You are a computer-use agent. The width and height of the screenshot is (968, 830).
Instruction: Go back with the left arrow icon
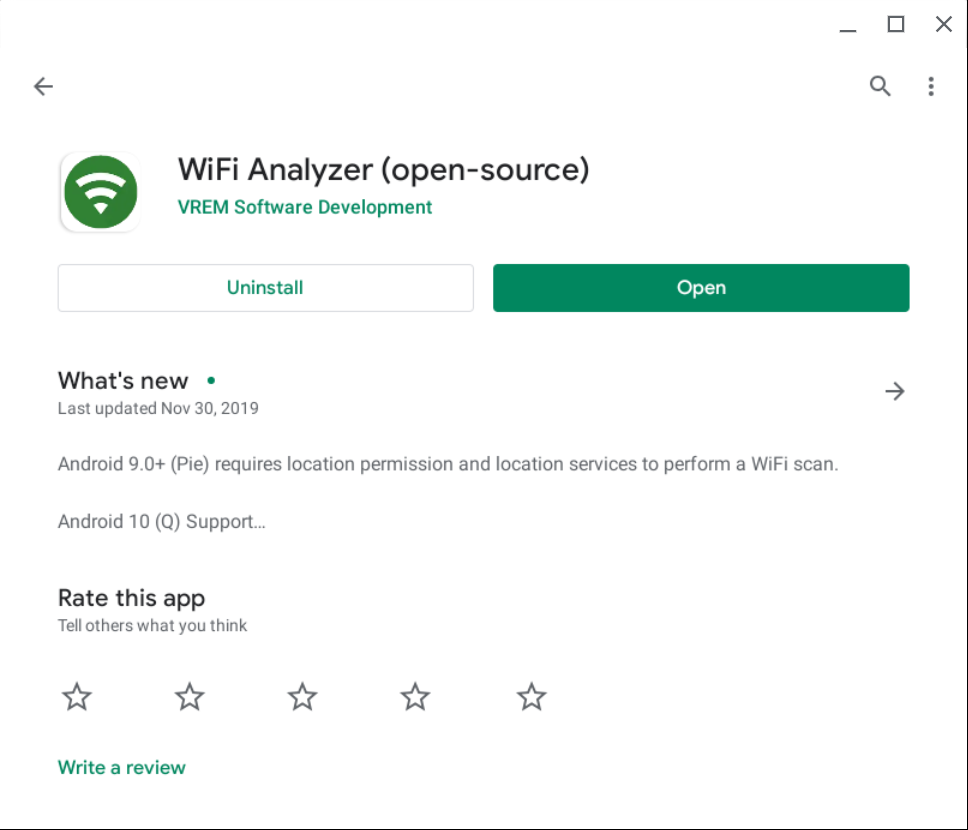click(x=43, y=86)
